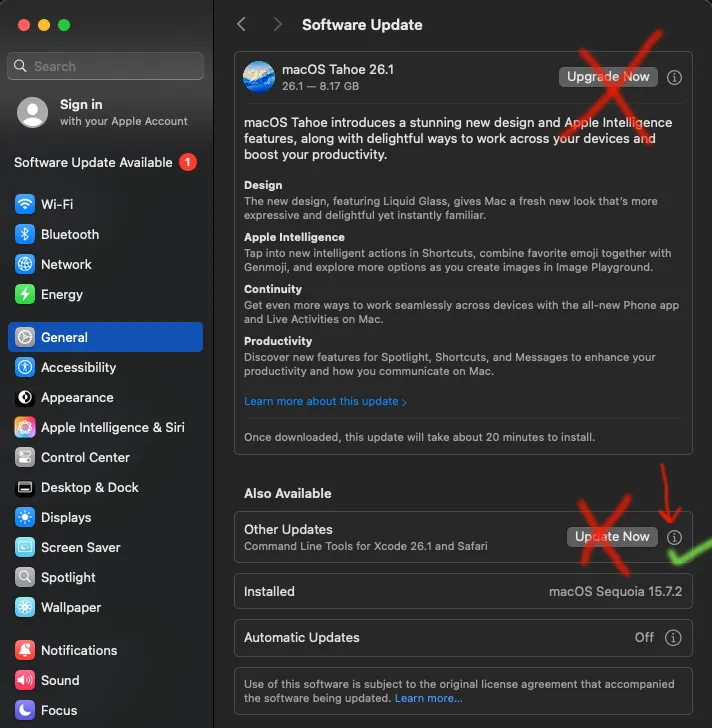Close the System Settings window
The height and width of the screenshot is (728, 712).
tap(24, 25)
